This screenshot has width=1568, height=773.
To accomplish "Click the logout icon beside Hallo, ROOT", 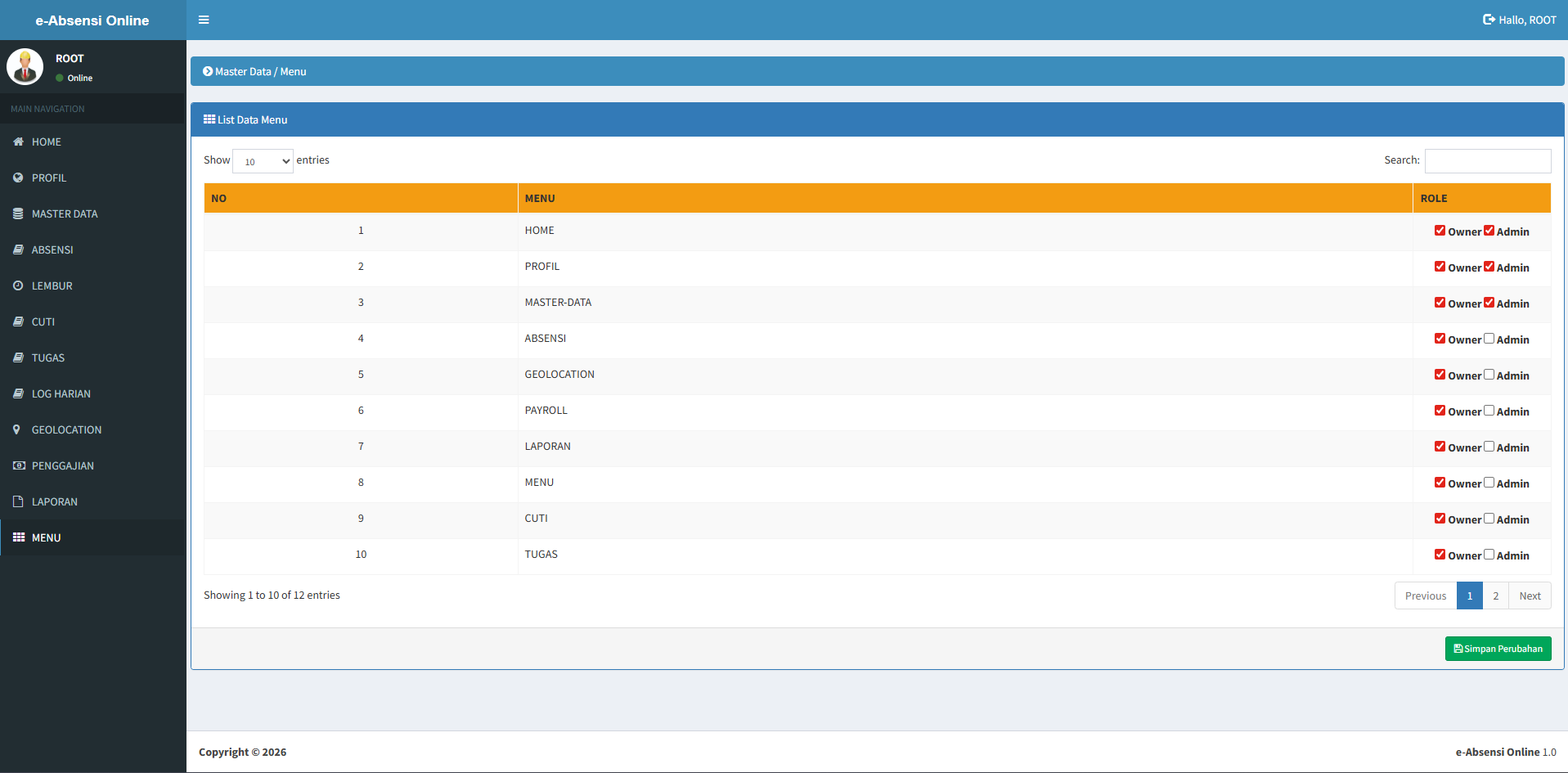I will click(x=1489, y=20).
